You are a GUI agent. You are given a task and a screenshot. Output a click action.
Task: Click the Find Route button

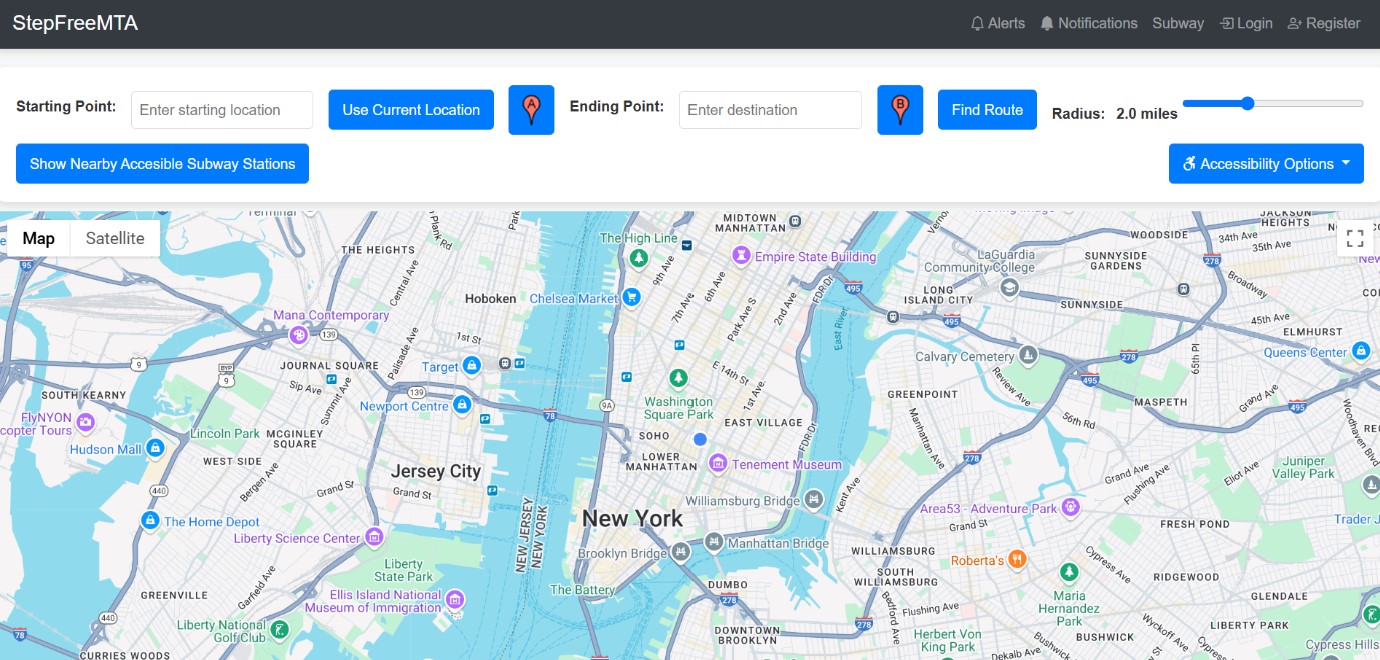[987, 110]
